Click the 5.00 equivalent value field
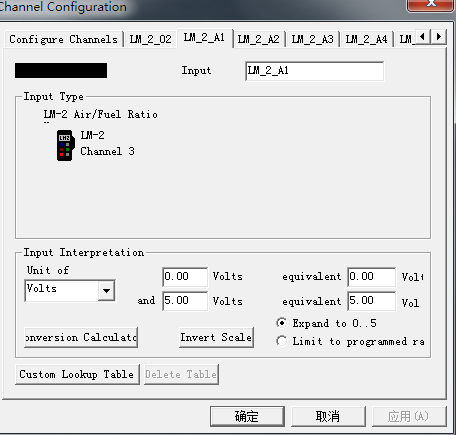The height and width of the screenshot is (435, 456). click(371, 301)
